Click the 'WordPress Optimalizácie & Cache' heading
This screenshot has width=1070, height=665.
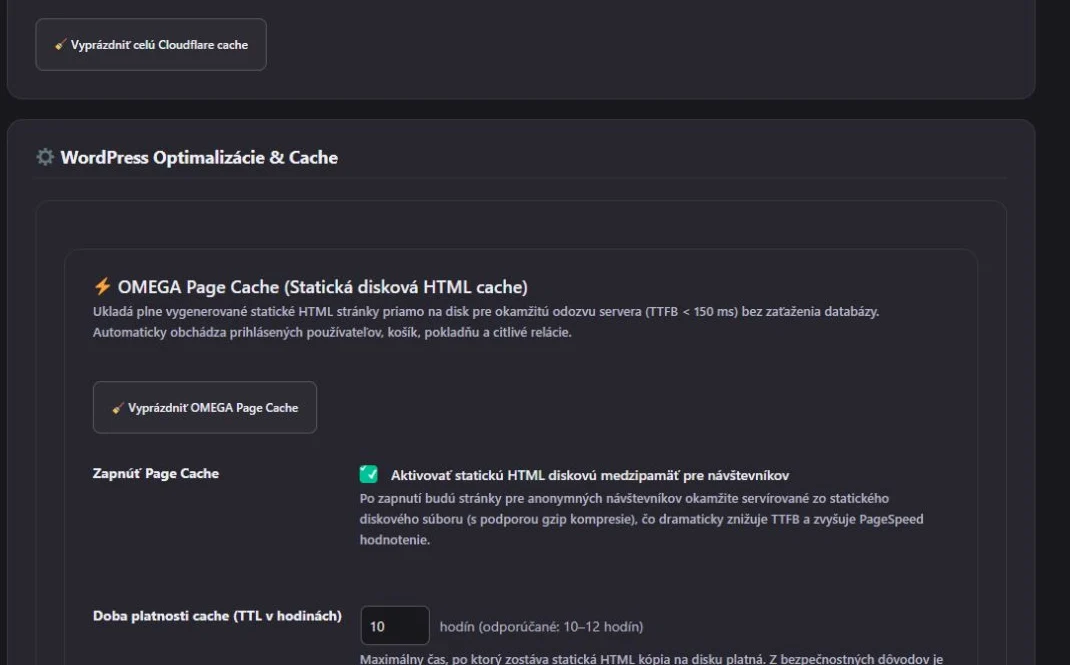[199, 158]
